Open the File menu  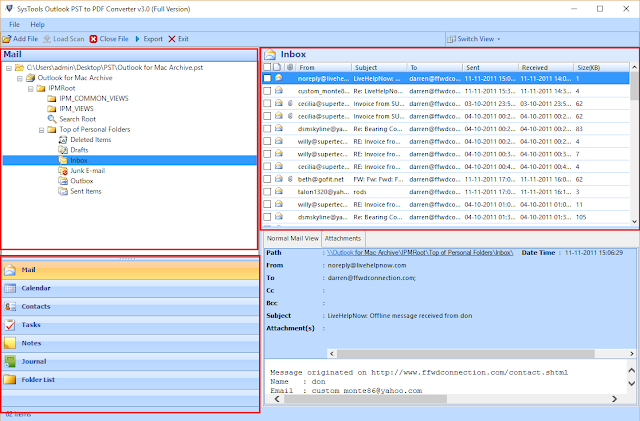pyautogui.click(x=14, y=25)
